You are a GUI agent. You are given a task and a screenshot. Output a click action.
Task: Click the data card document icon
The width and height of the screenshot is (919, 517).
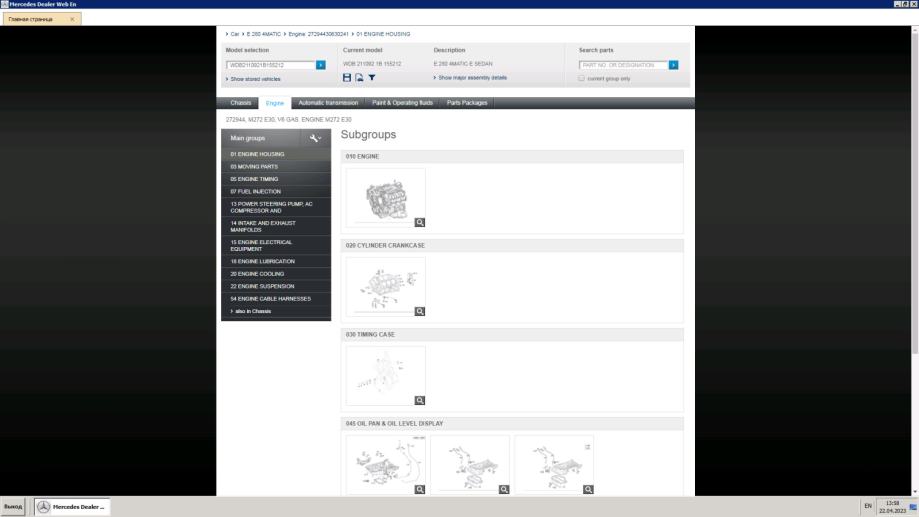click(x=359, y=77)
